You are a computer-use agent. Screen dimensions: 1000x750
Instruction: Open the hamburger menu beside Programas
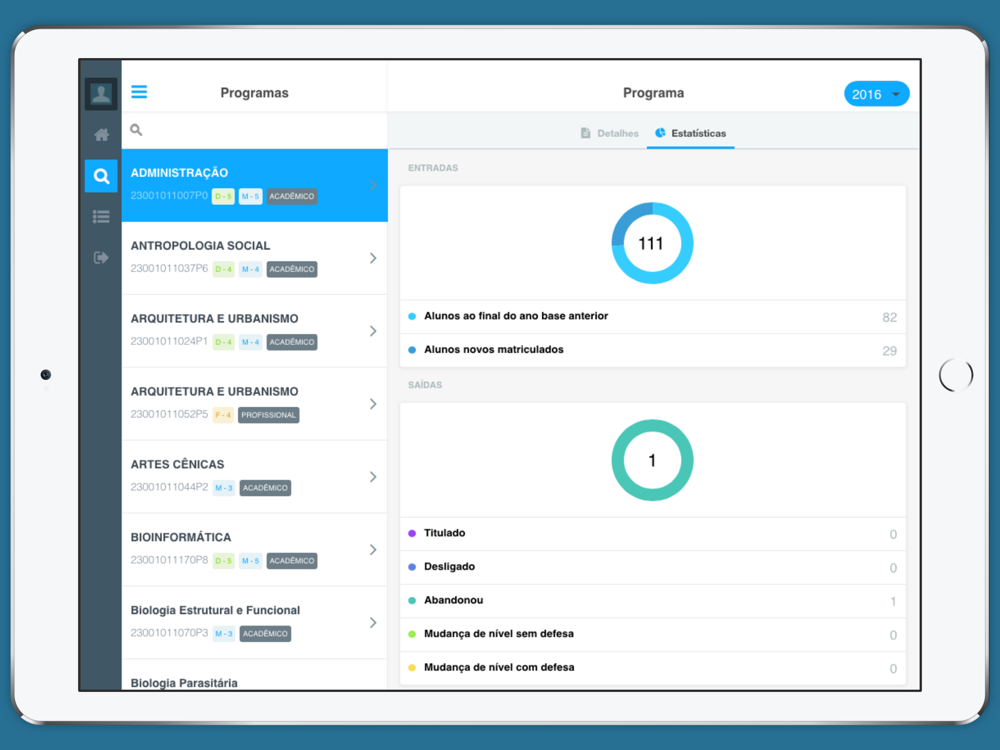click(139, 92)
